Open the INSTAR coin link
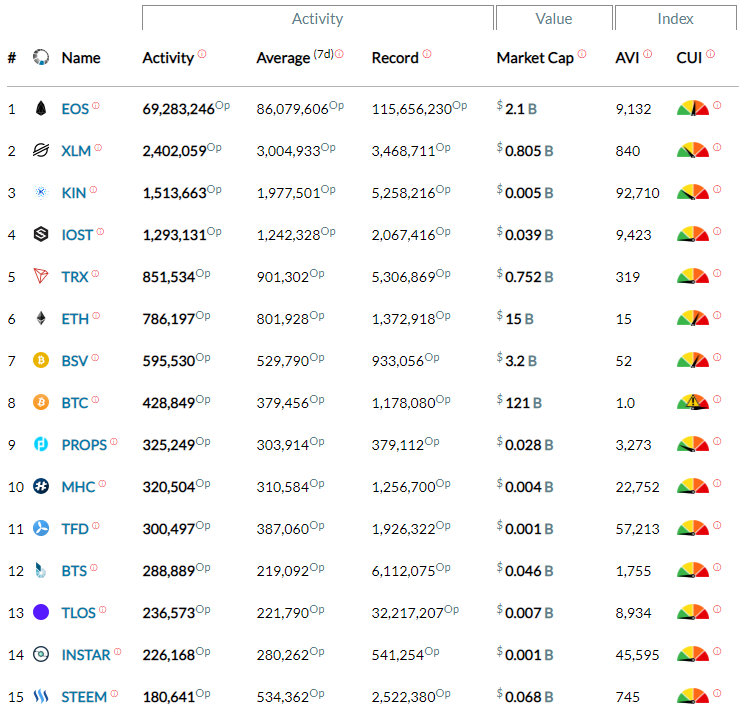This screenshot has height=719, width=745. tap(86, 655)
